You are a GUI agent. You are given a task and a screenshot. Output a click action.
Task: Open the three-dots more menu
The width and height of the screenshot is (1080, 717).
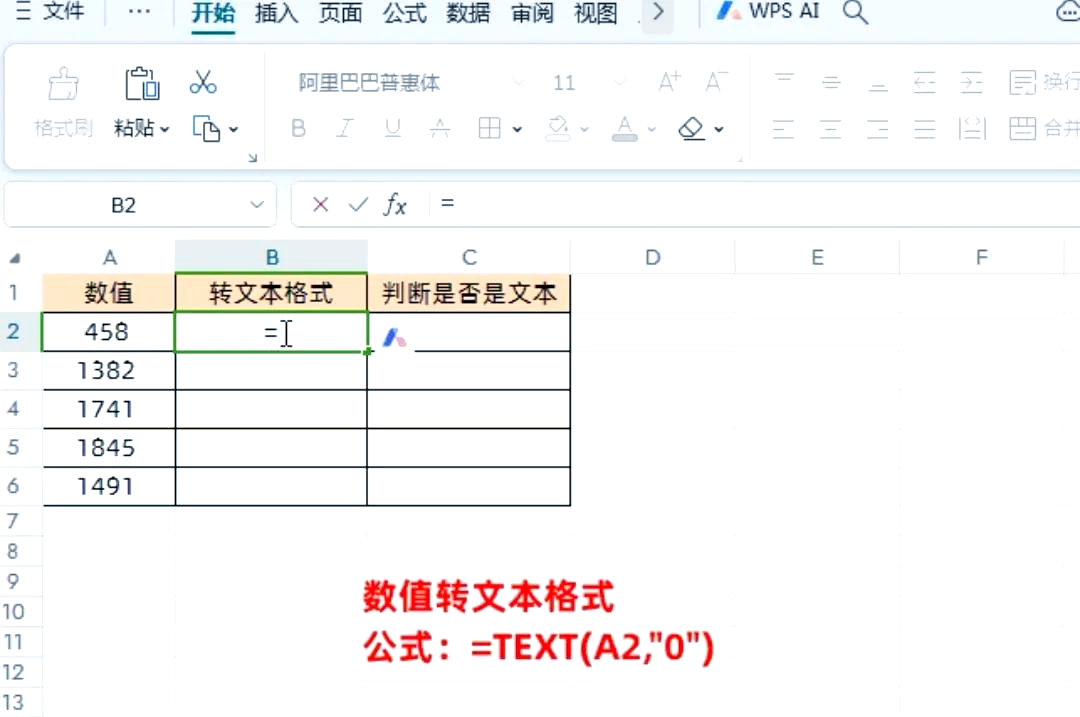click(138, 12)
